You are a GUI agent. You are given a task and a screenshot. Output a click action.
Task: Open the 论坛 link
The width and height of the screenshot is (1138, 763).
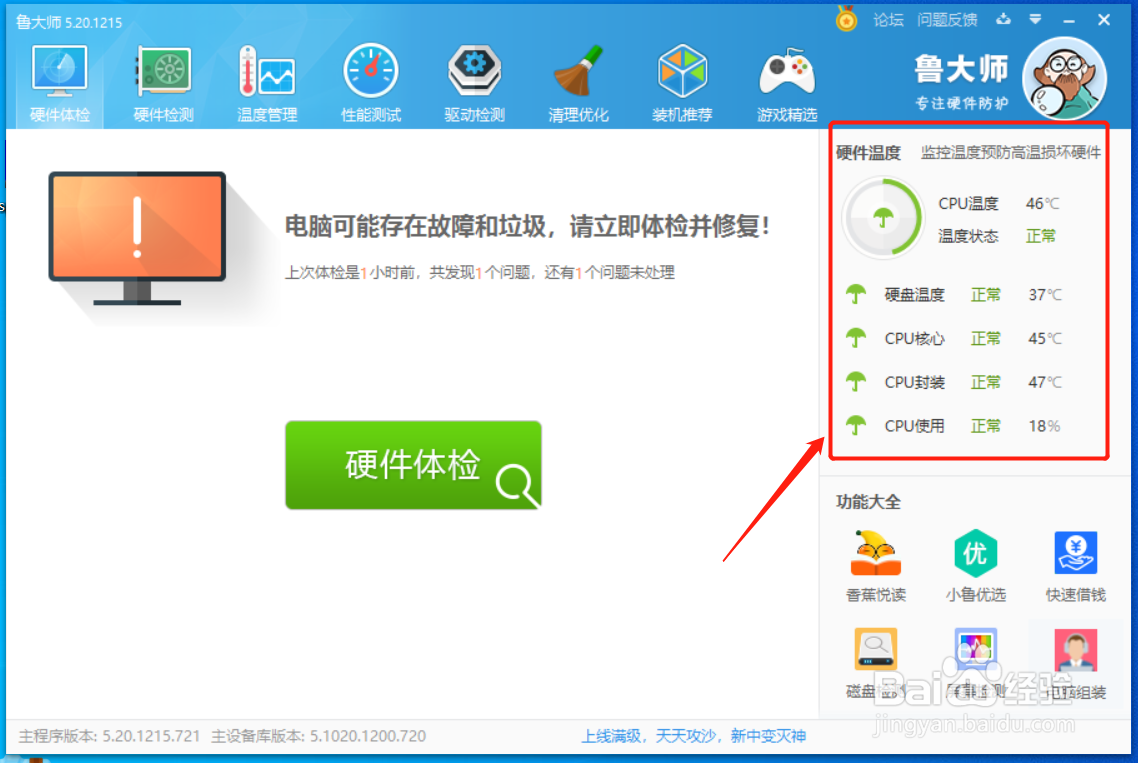click(888, 20)
